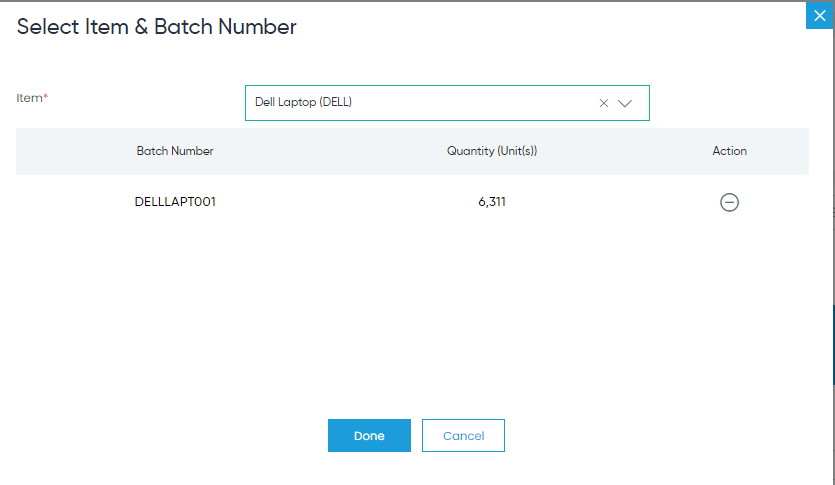
Task: Select the Action column header
Action: (x=730, y=151)
